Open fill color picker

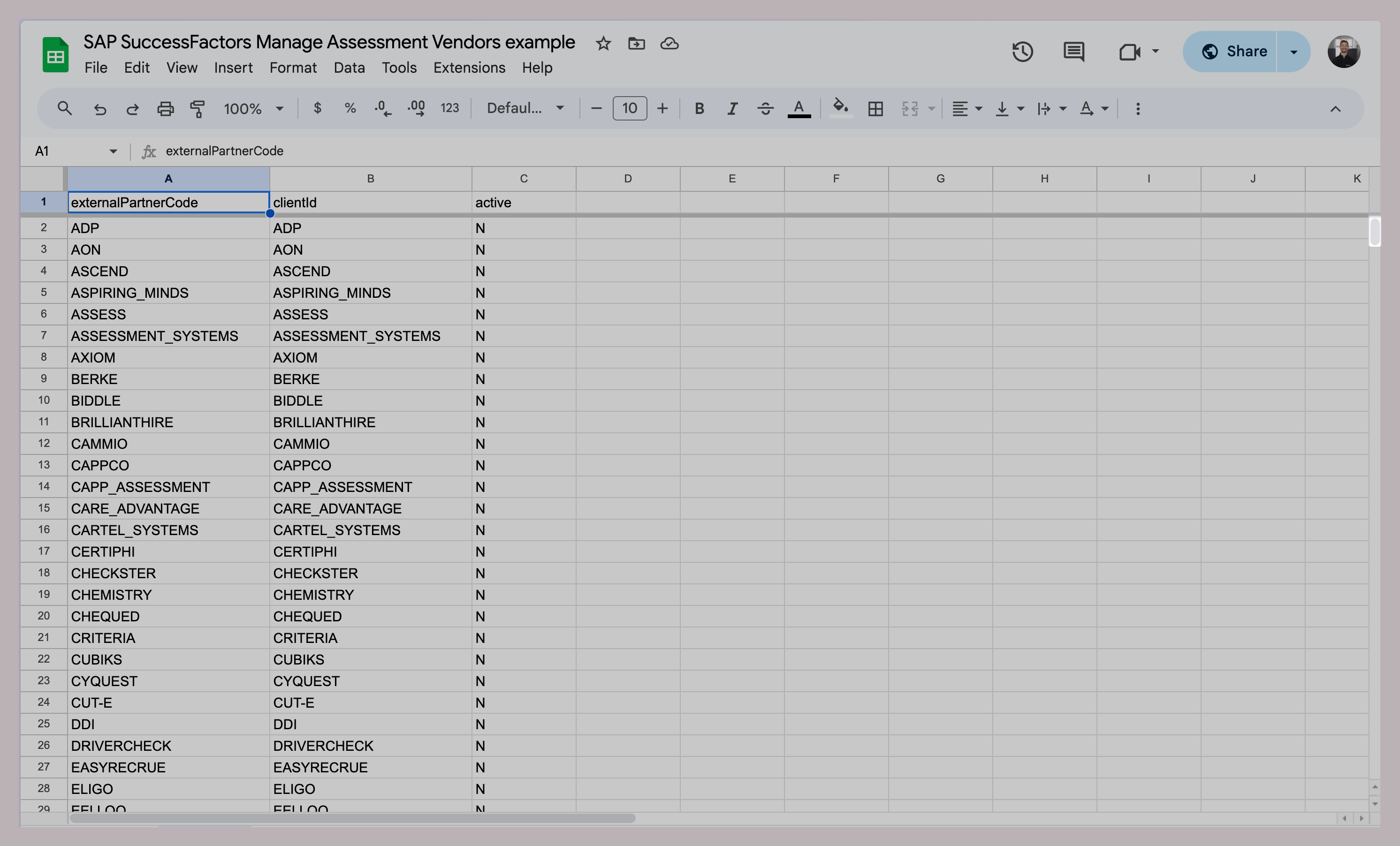point(840,108)
